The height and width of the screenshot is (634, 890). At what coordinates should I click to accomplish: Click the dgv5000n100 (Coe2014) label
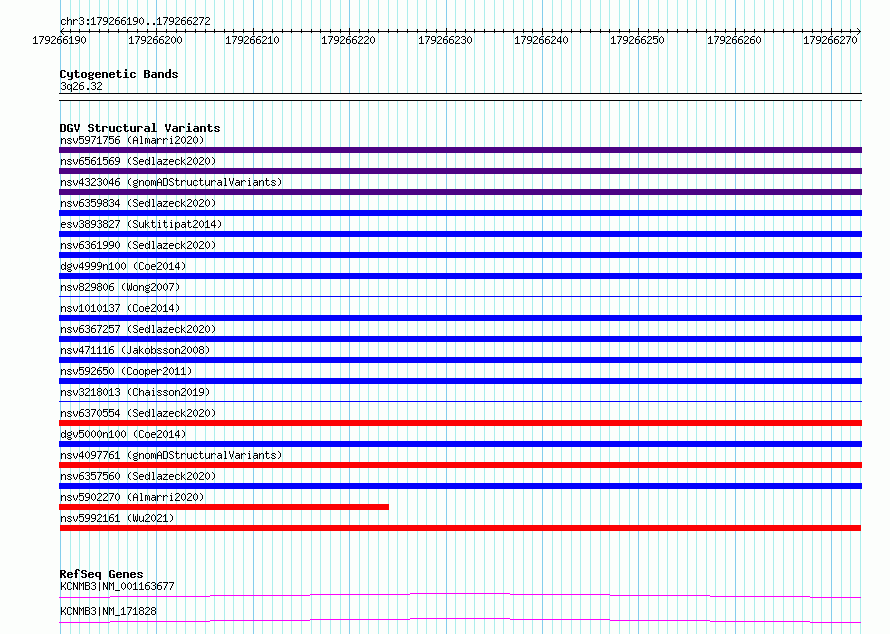123,434
